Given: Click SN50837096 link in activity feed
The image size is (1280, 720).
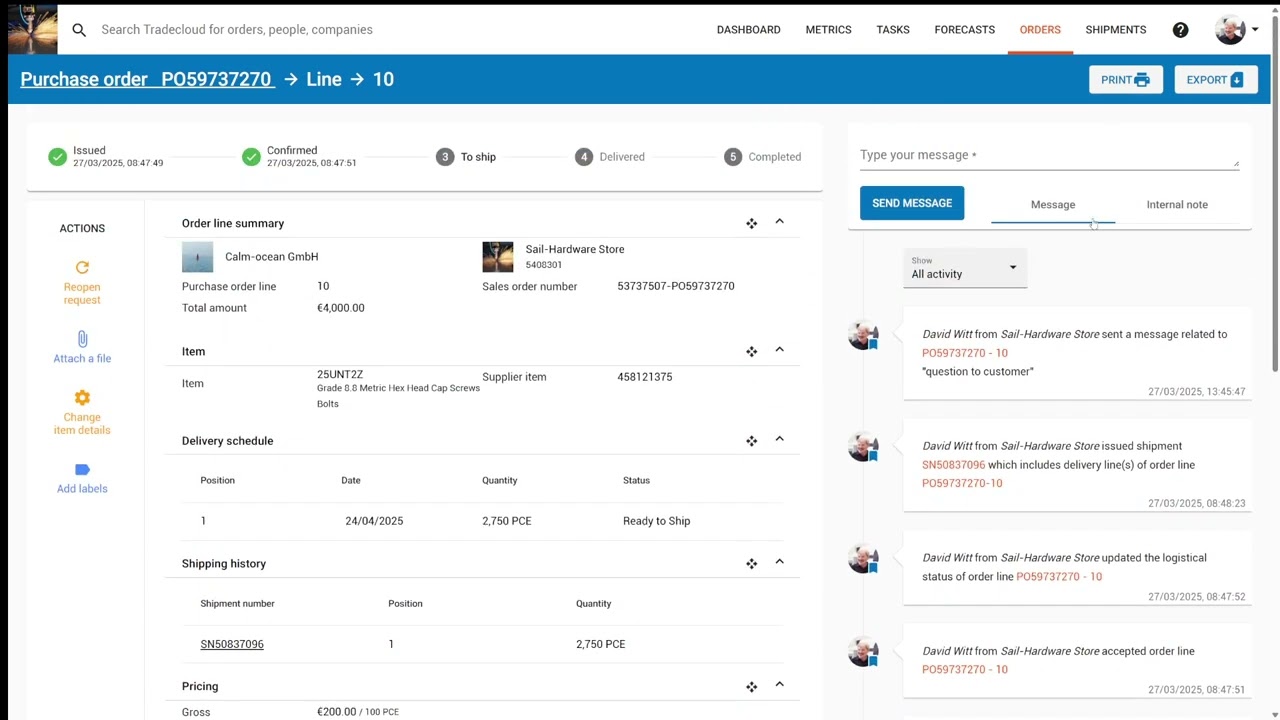Looking at the screenshot, I should pos(953,465).
